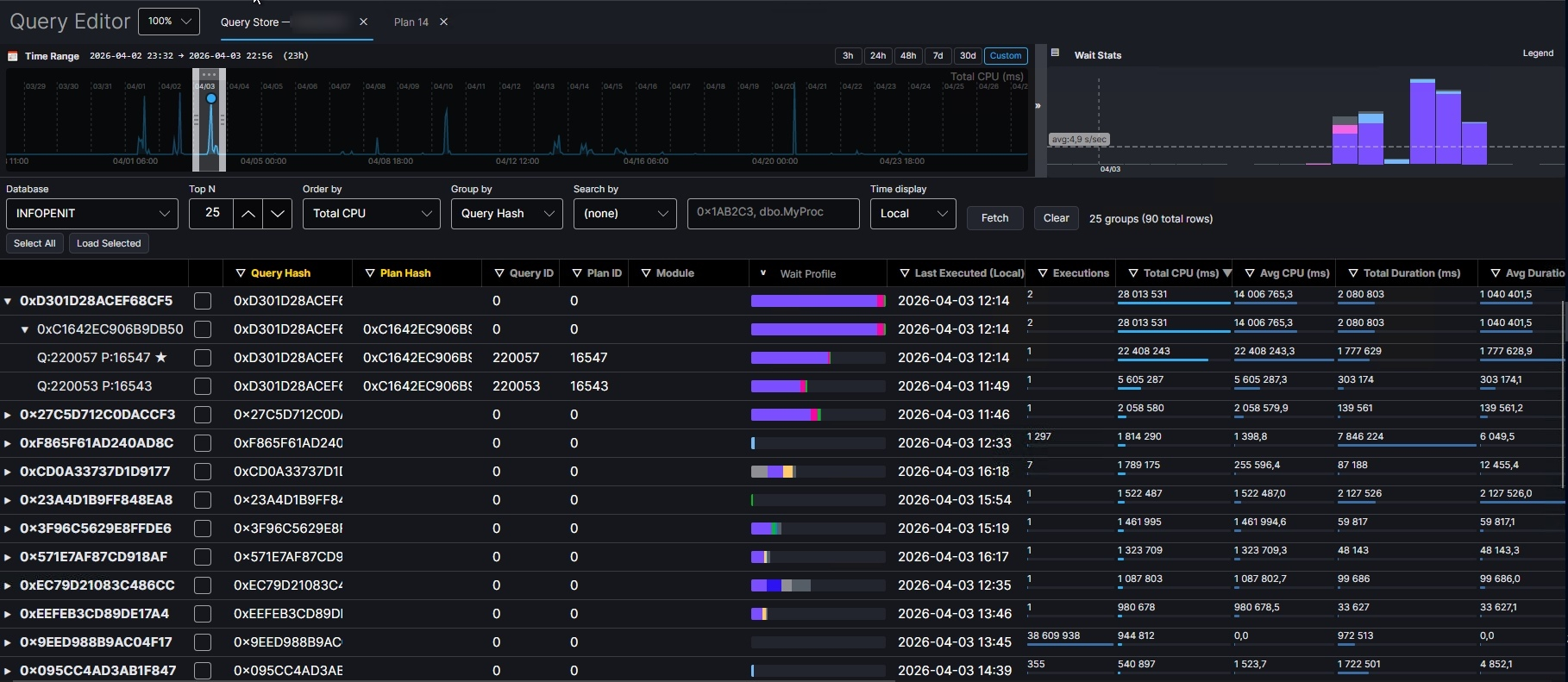Click the wait profile bar for 0xCD0A33737D1D9177
1568x682 pixels.
(x=818, y=472)
